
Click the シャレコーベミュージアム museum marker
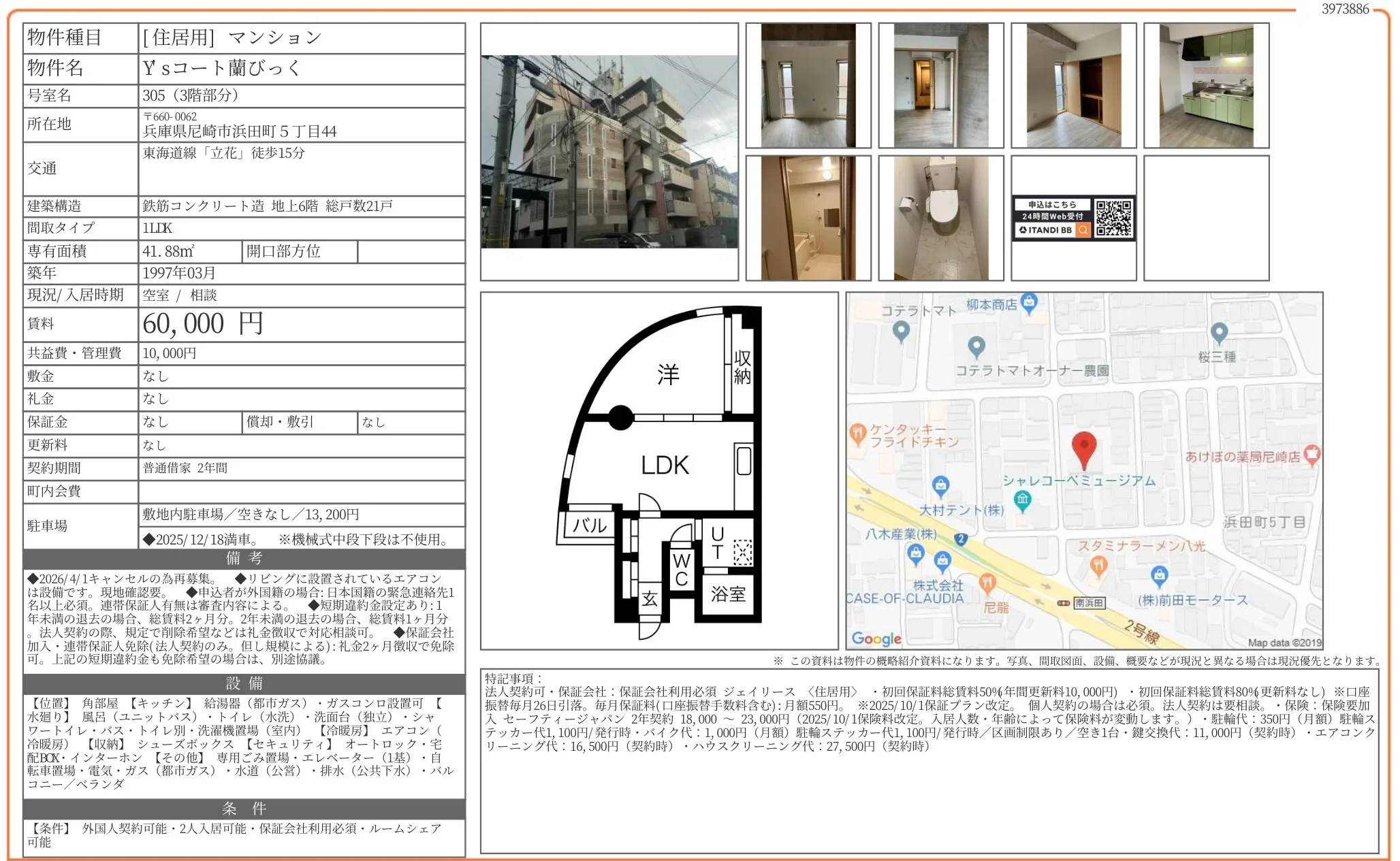click(1022, 500)
